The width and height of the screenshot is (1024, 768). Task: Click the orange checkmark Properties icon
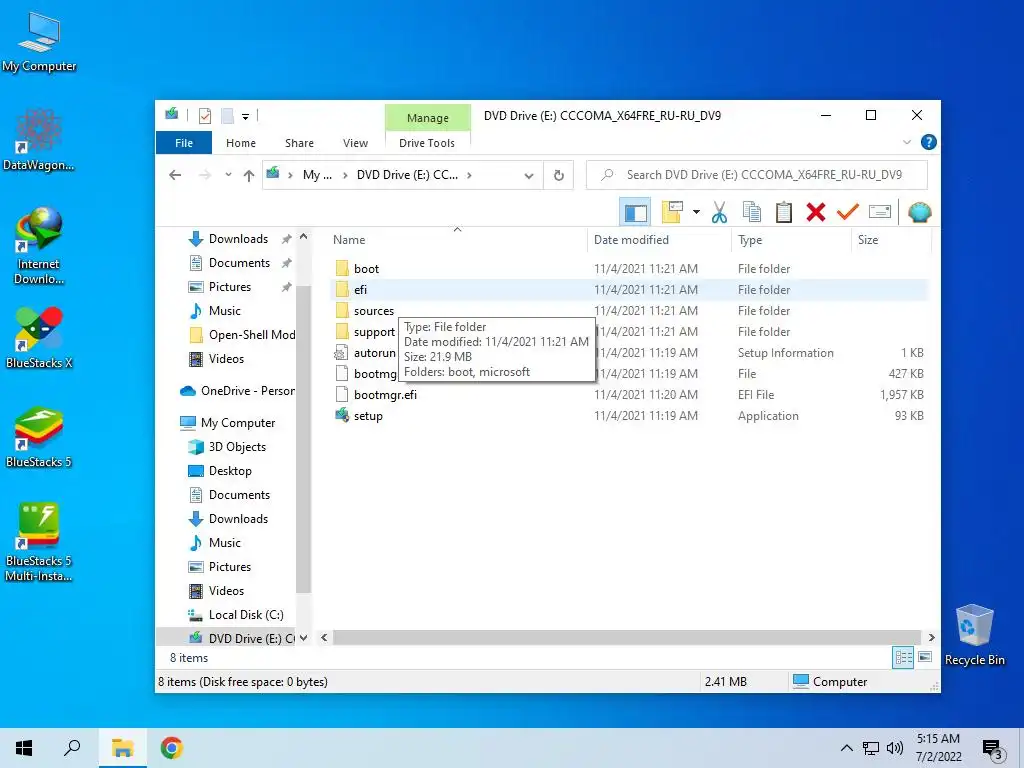point(848,212)
